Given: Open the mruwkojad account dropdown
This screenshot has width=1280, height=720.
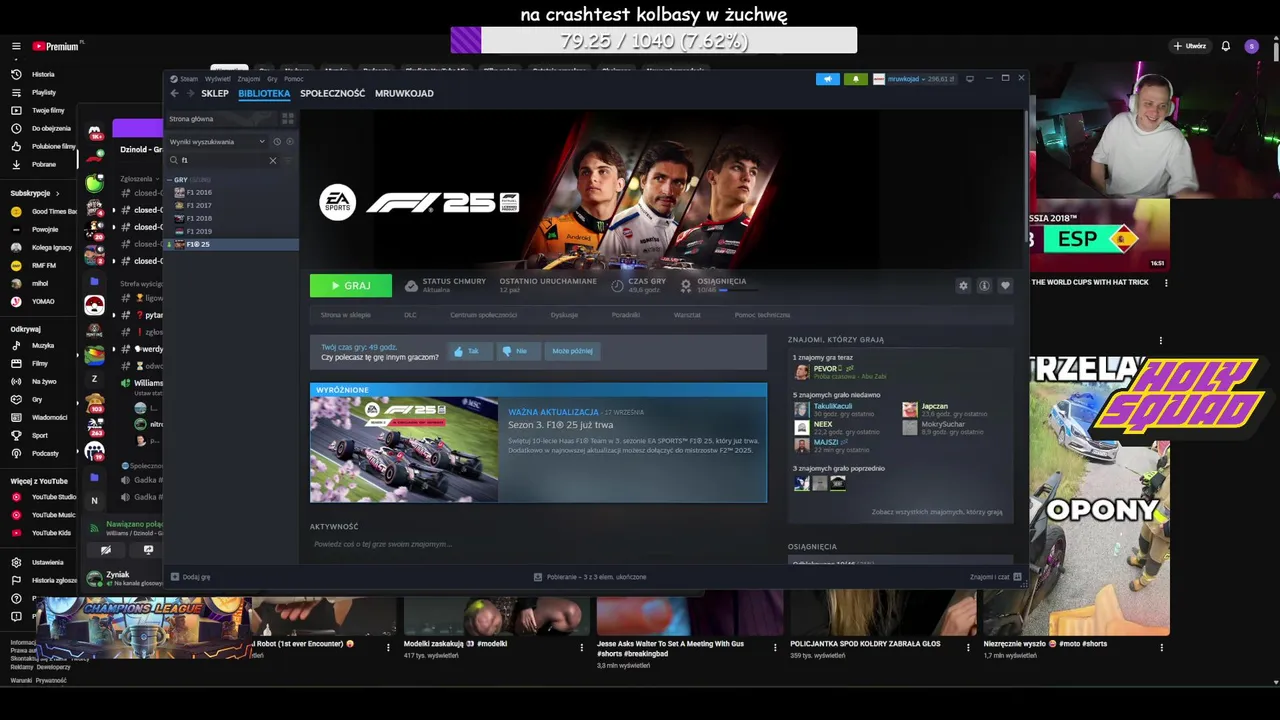Looking at the screenshot, I should tap(914, 79).
